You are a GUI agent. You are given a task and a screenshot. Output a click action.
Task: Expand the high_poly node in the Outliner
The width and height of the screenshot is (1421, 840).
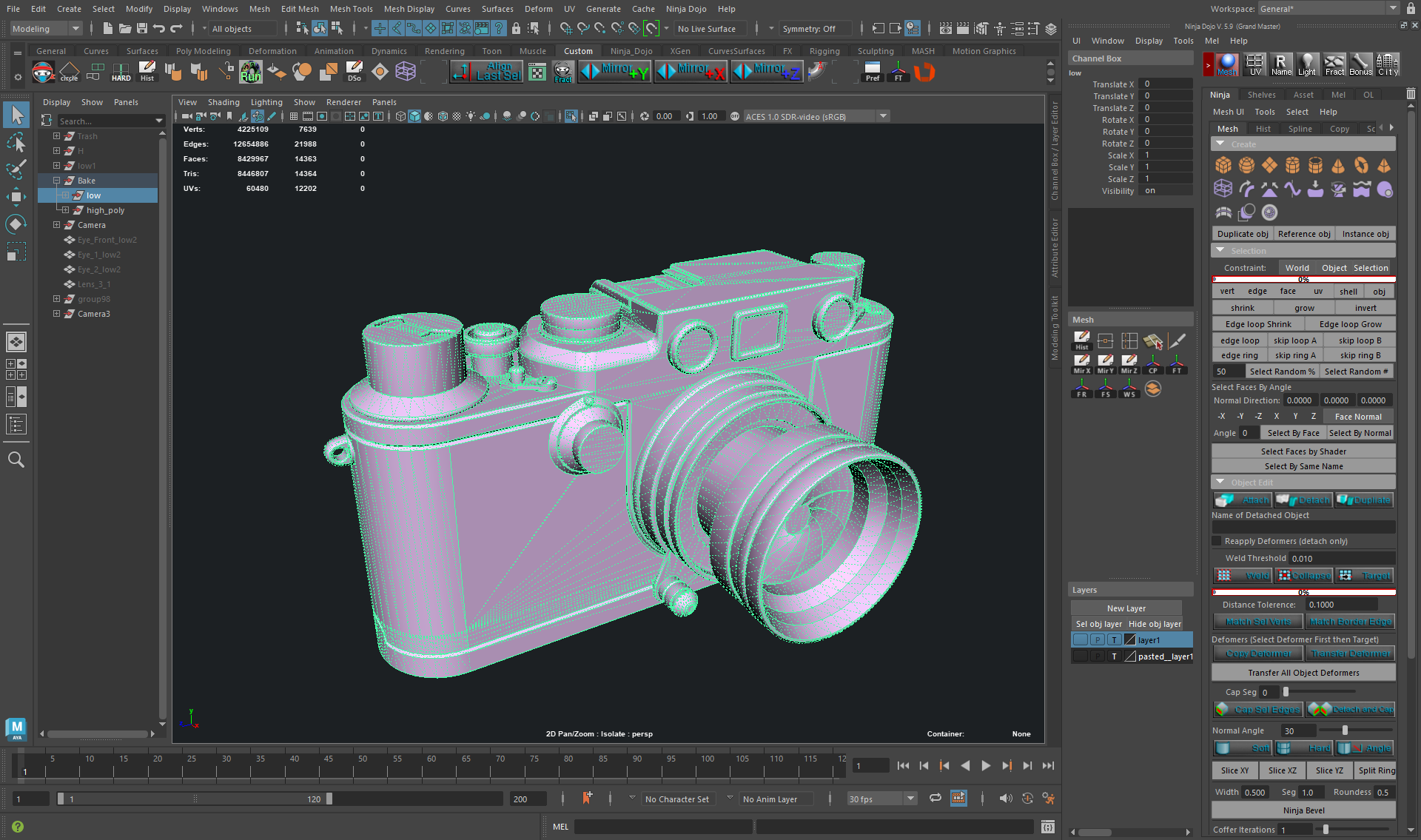66,210
